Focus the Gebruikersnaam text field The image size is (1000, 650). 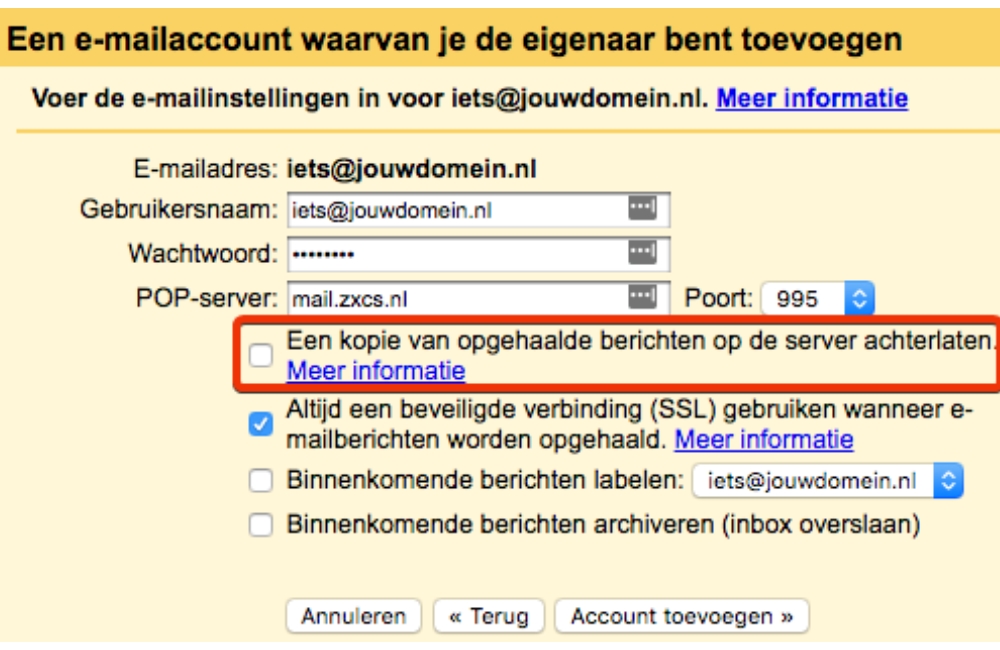point(455,210)
